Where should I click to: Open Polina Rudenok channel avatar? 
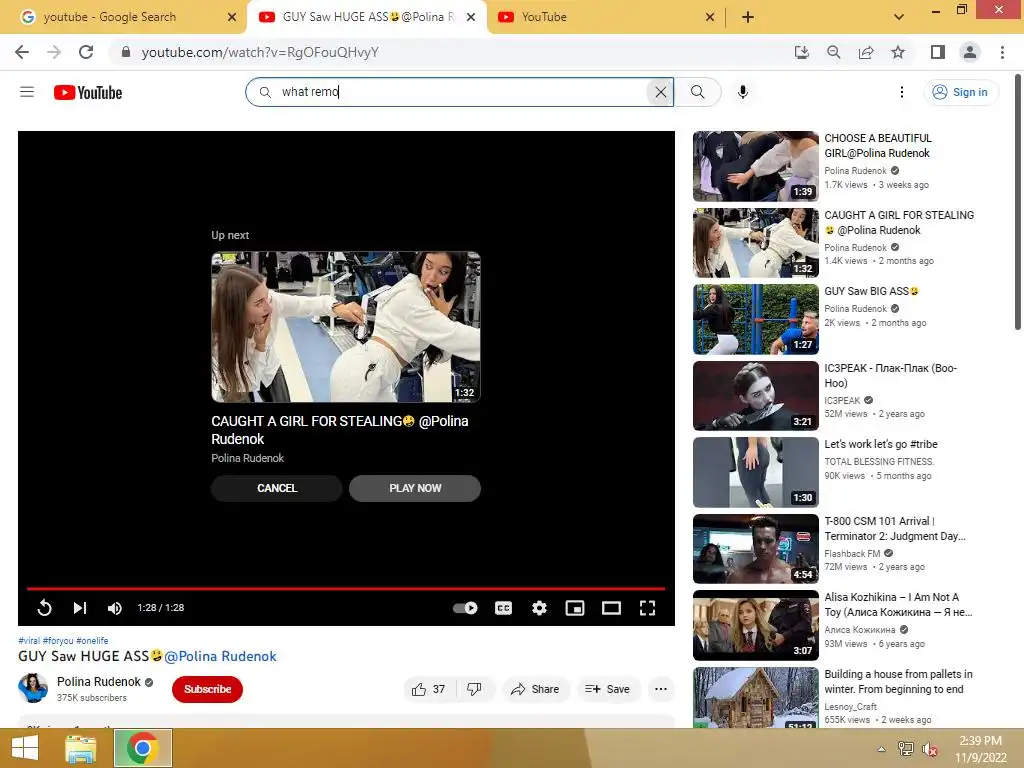coord(33,688)
